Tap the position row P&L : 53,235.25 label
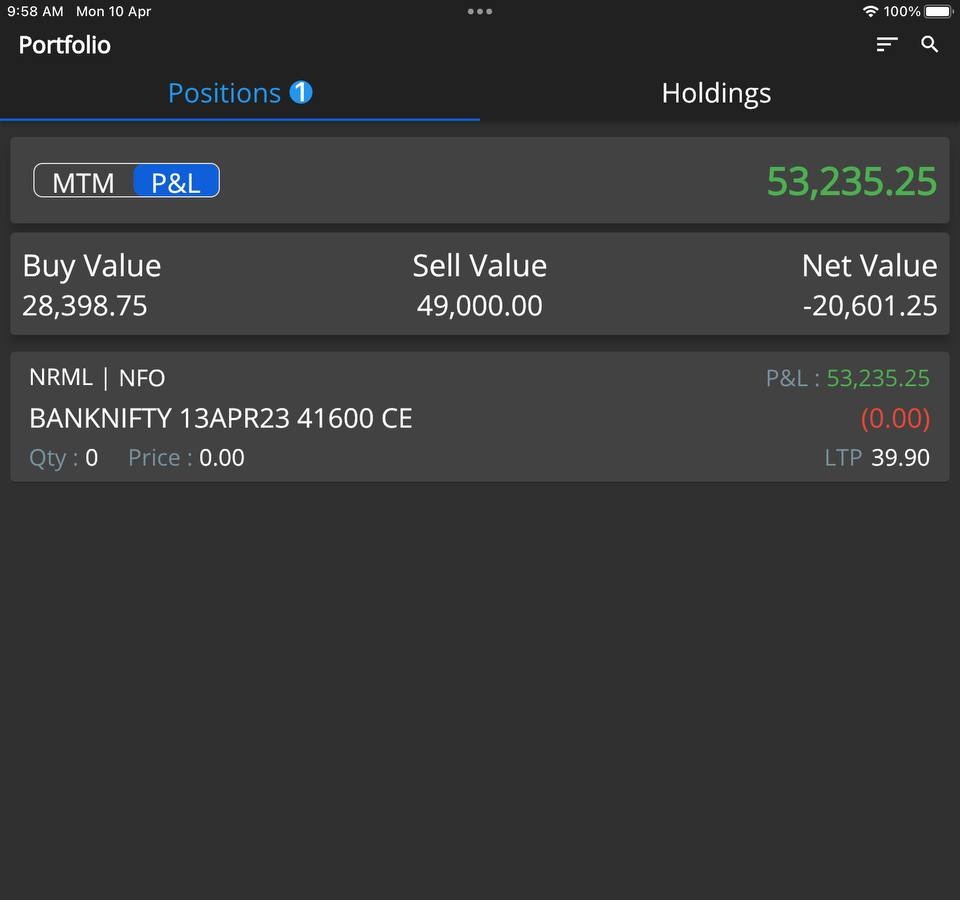This screenshot has width=960, height=900. pyautogui.click(x=847, y=378)
